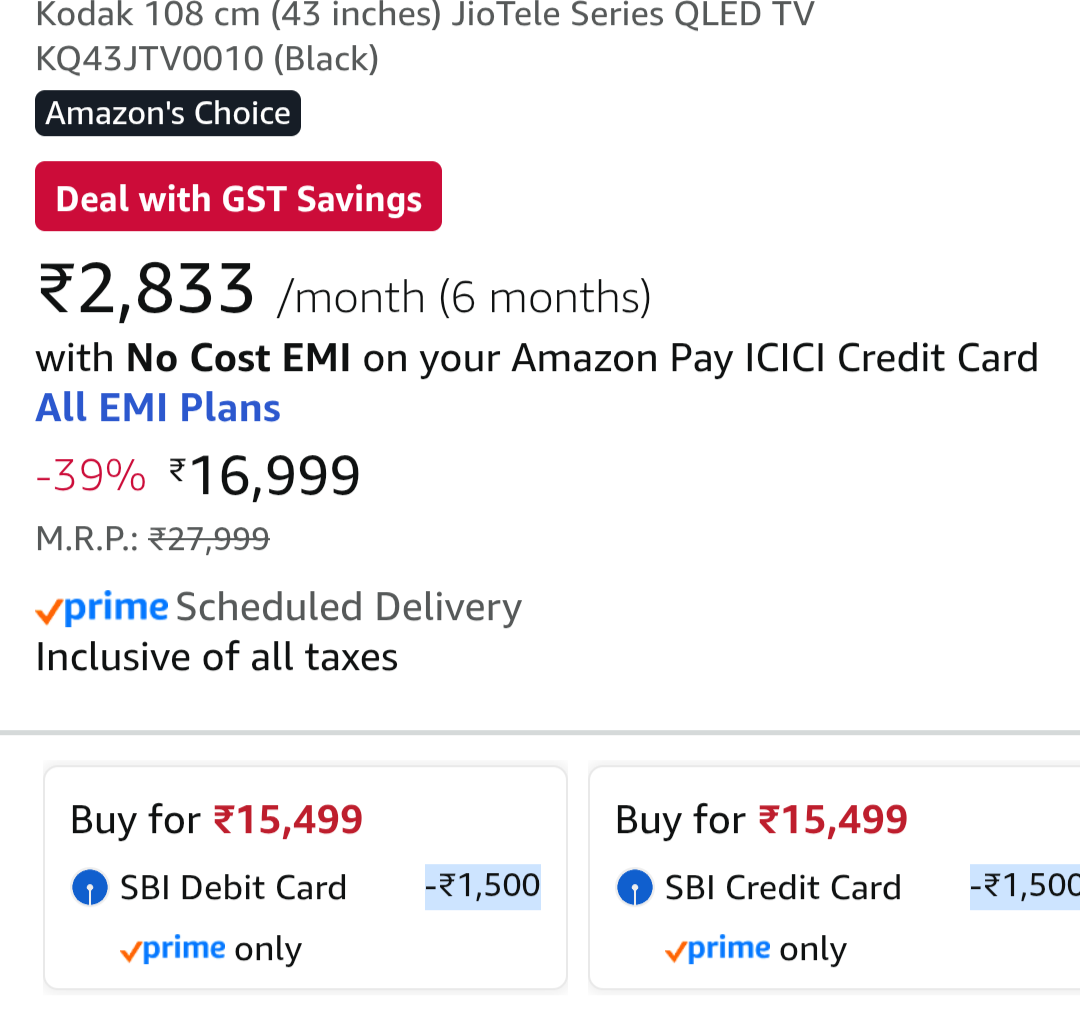Viewport: 1080px width, 1011px height.
Task: Tap the struck-through M.R.P. ₹27,999
Action: 209,539
